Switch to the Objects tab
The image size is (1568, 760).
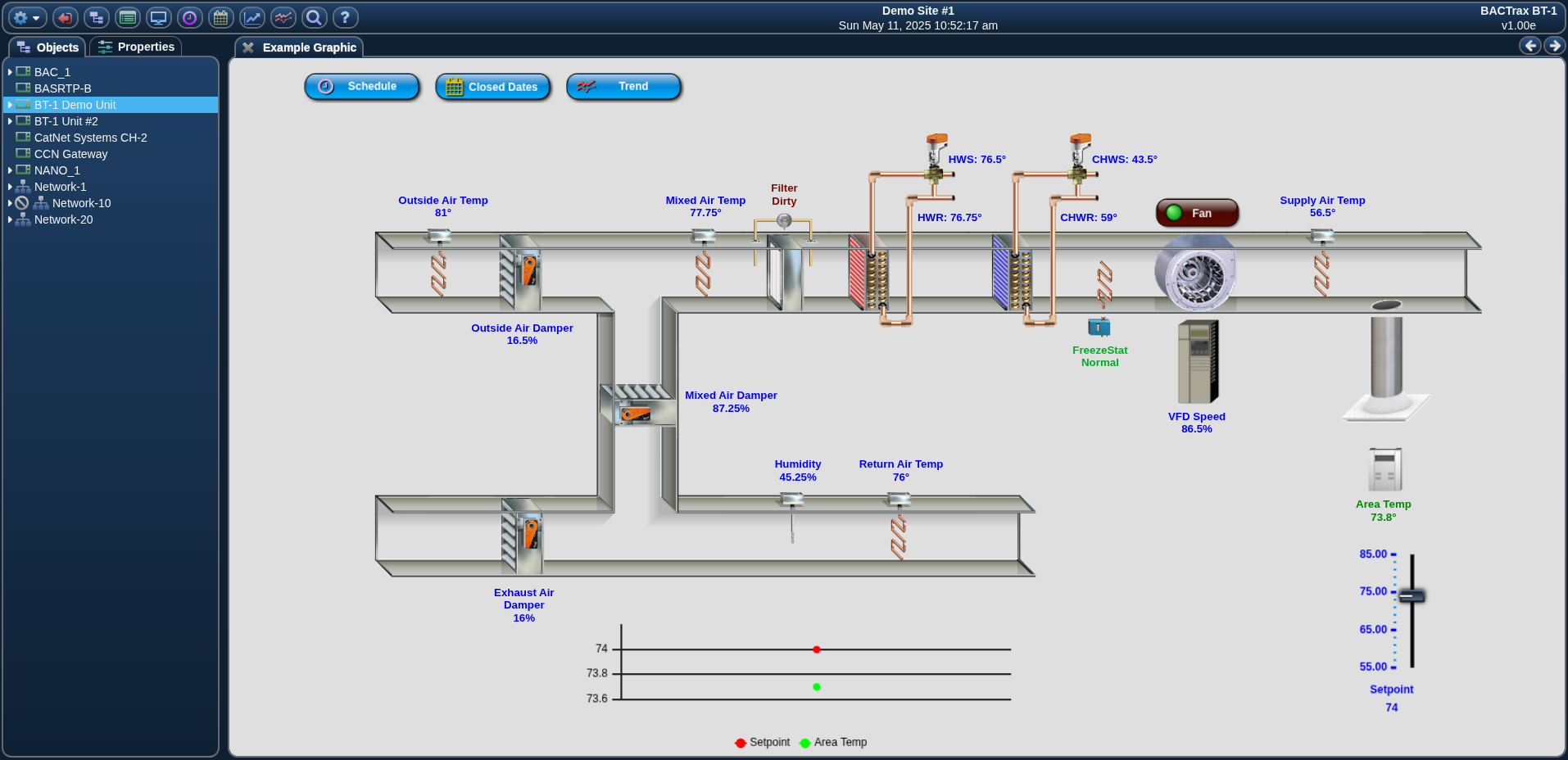click(48, 47)
